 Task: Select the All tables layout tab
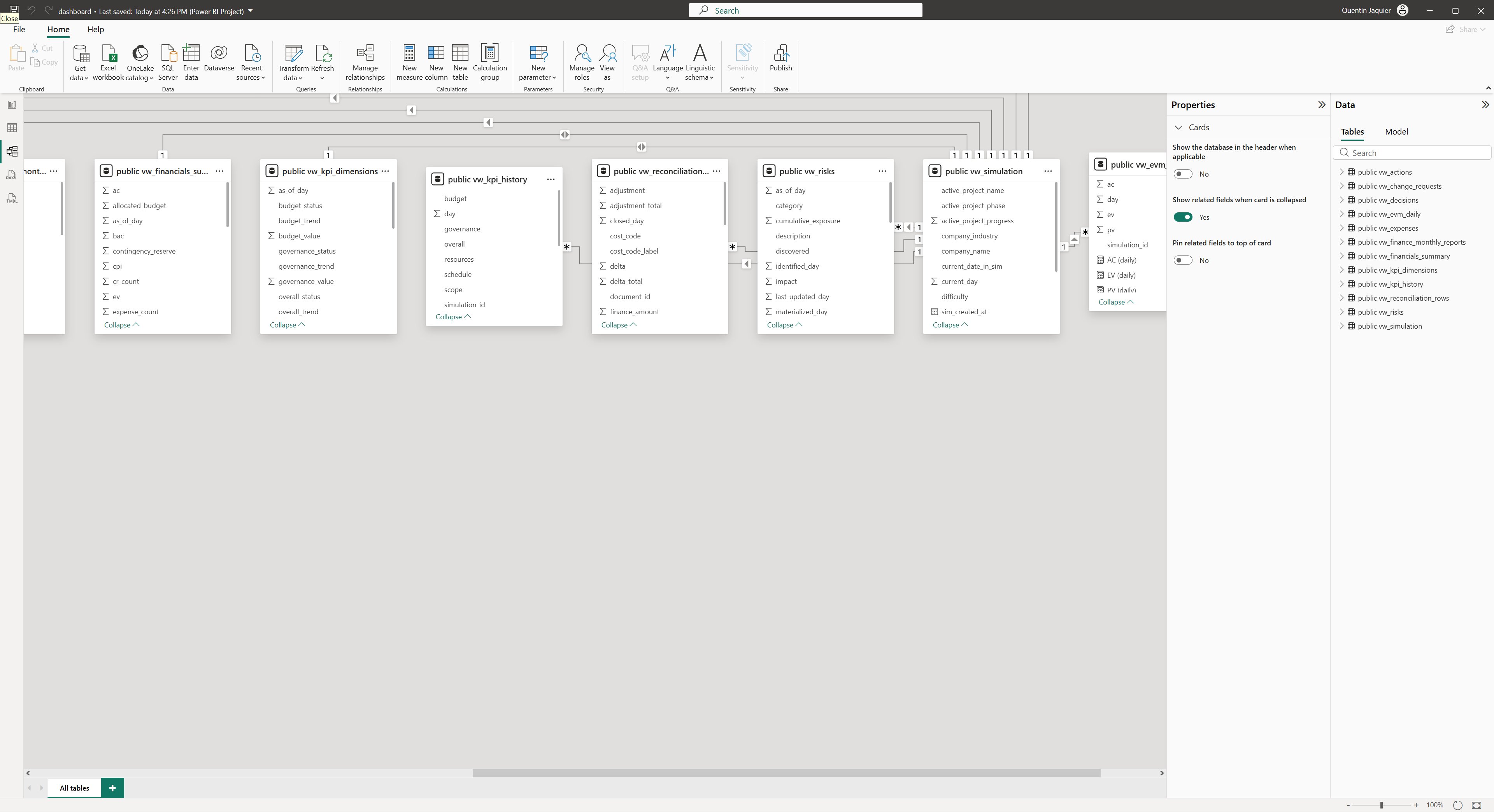pyautogui.click(x=74, y=788)
